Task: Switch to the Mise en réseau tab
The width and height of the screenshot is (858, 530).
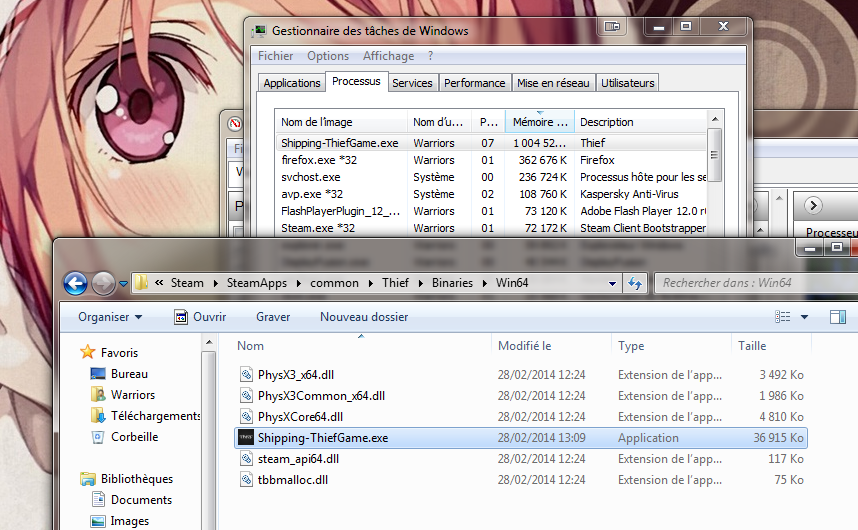Action: point(553,83)
